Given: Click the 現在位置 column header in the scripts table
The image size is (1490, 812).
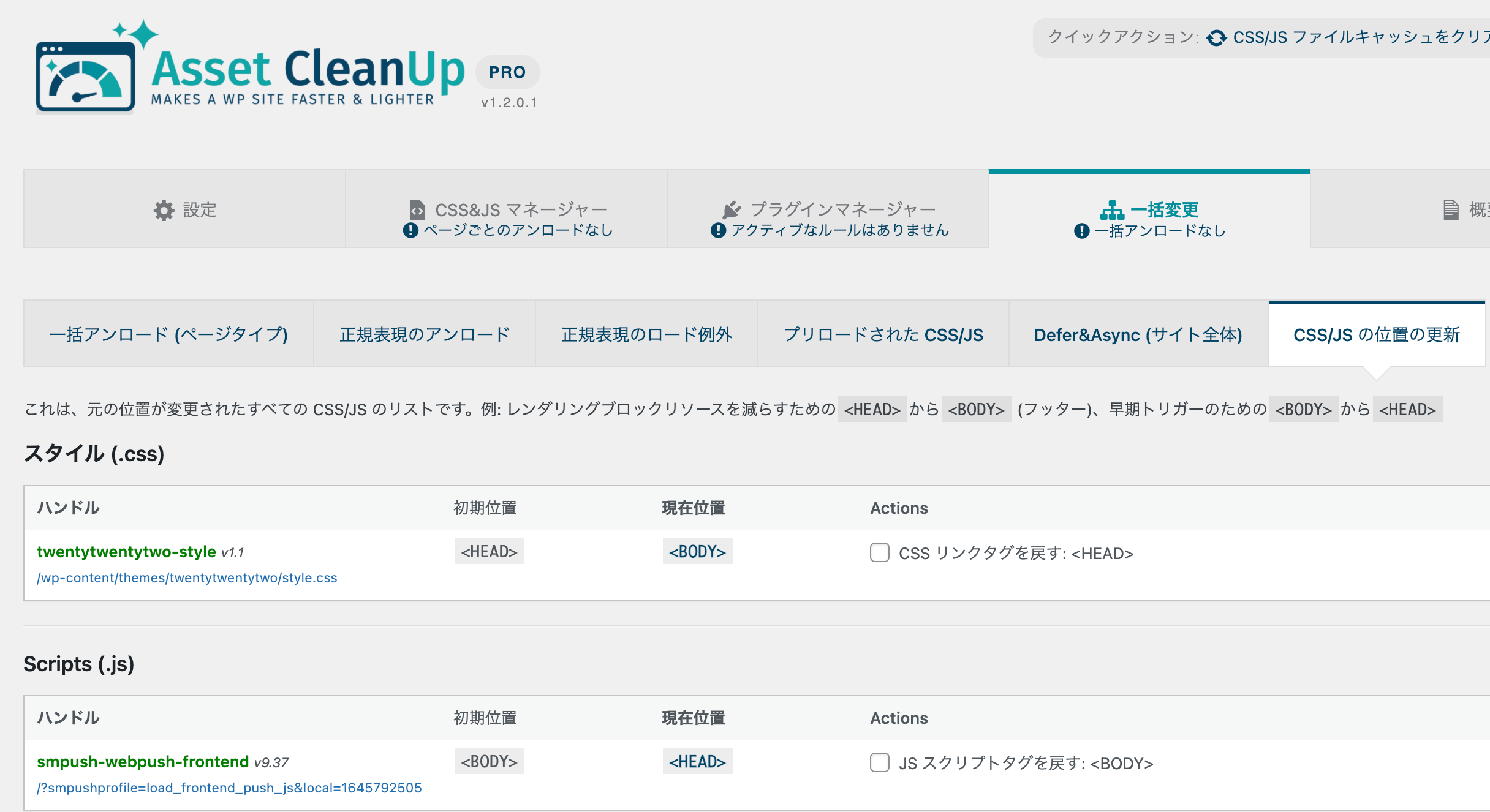Looking at the screenshot, I should pos(694,718).
